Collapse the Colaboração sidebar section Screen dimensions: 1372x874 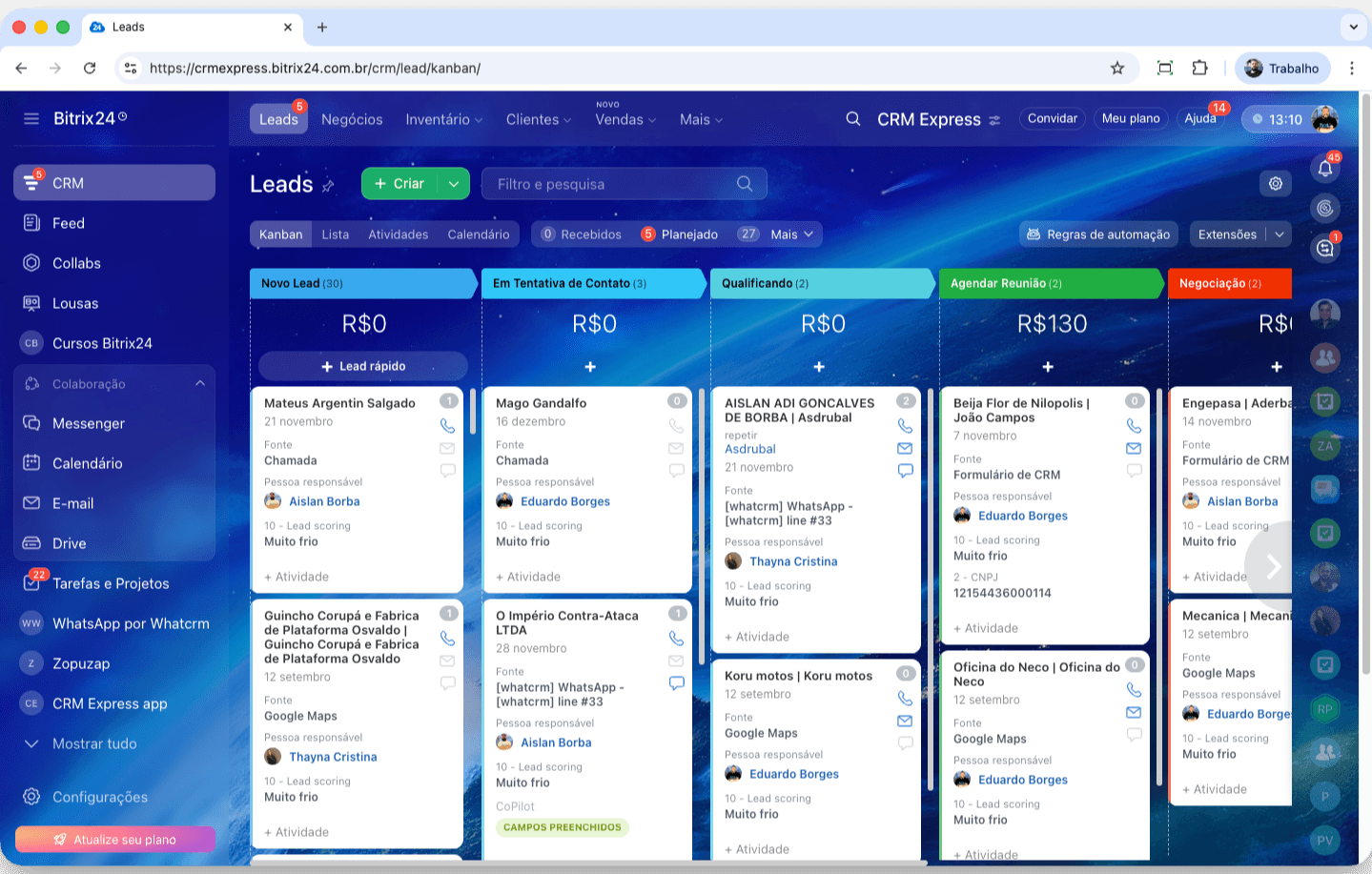[x=200, y=383]
